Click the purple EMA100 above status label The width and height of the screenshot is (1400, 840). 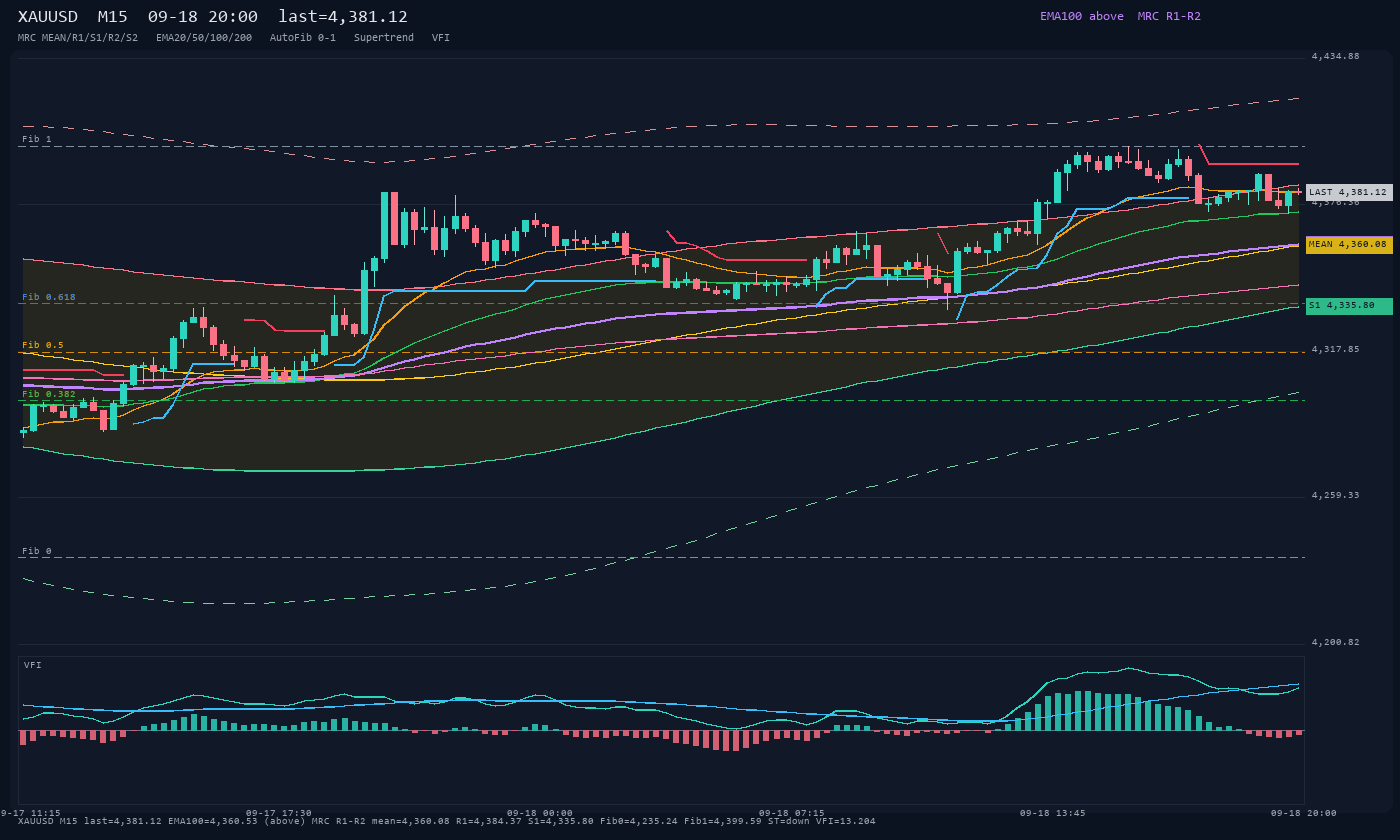[x=1082, y=16]
